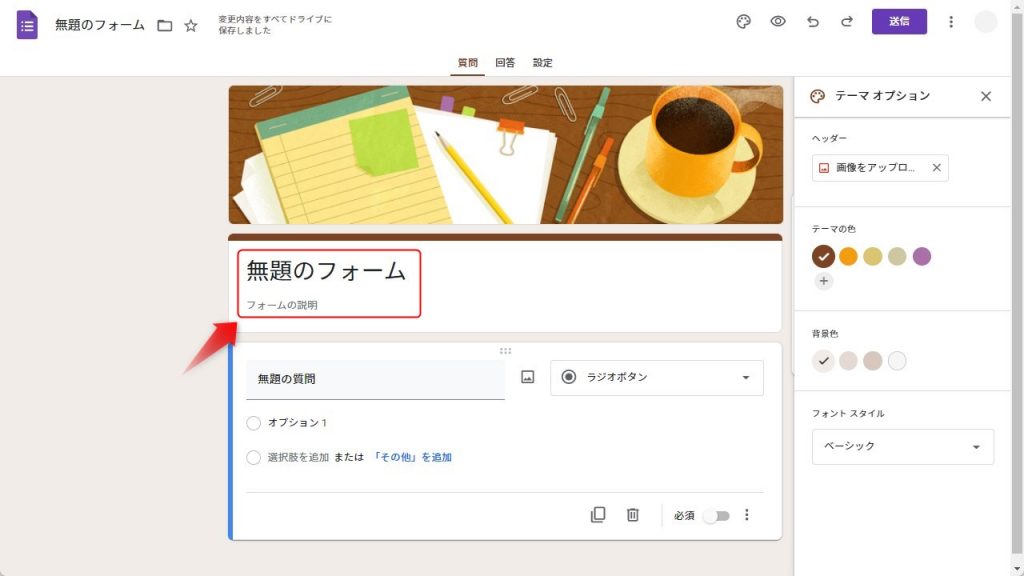Remove the uploaded header image
Screen dimensions: 1024x576
(936, 168)
